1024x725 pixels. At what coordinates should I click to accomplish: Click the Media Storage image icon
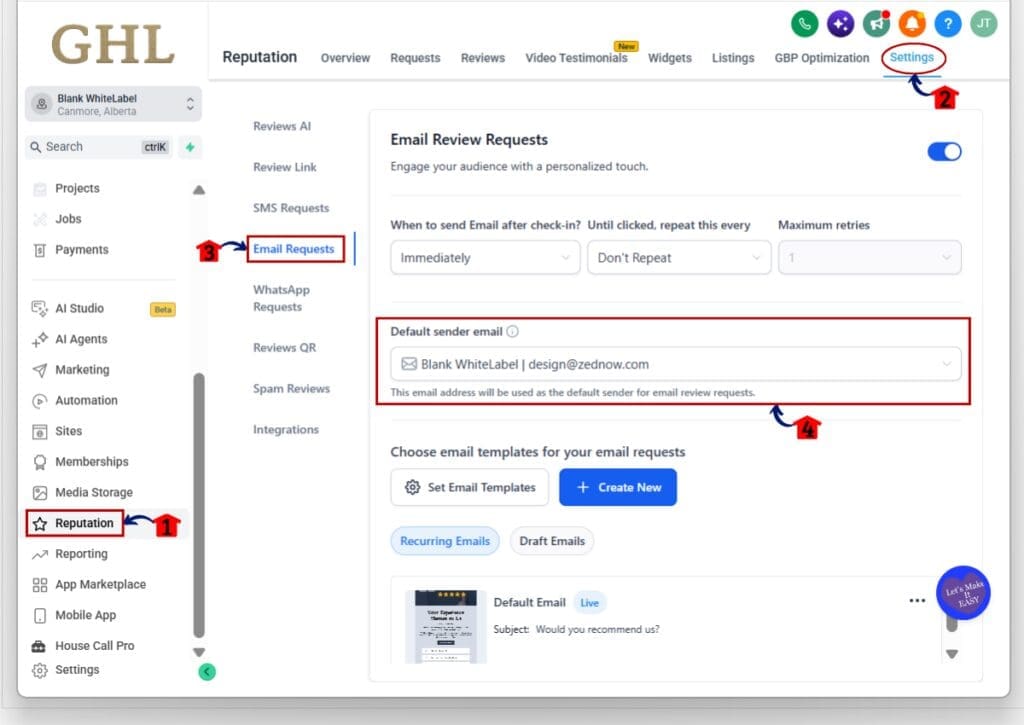tap(40, 492)
